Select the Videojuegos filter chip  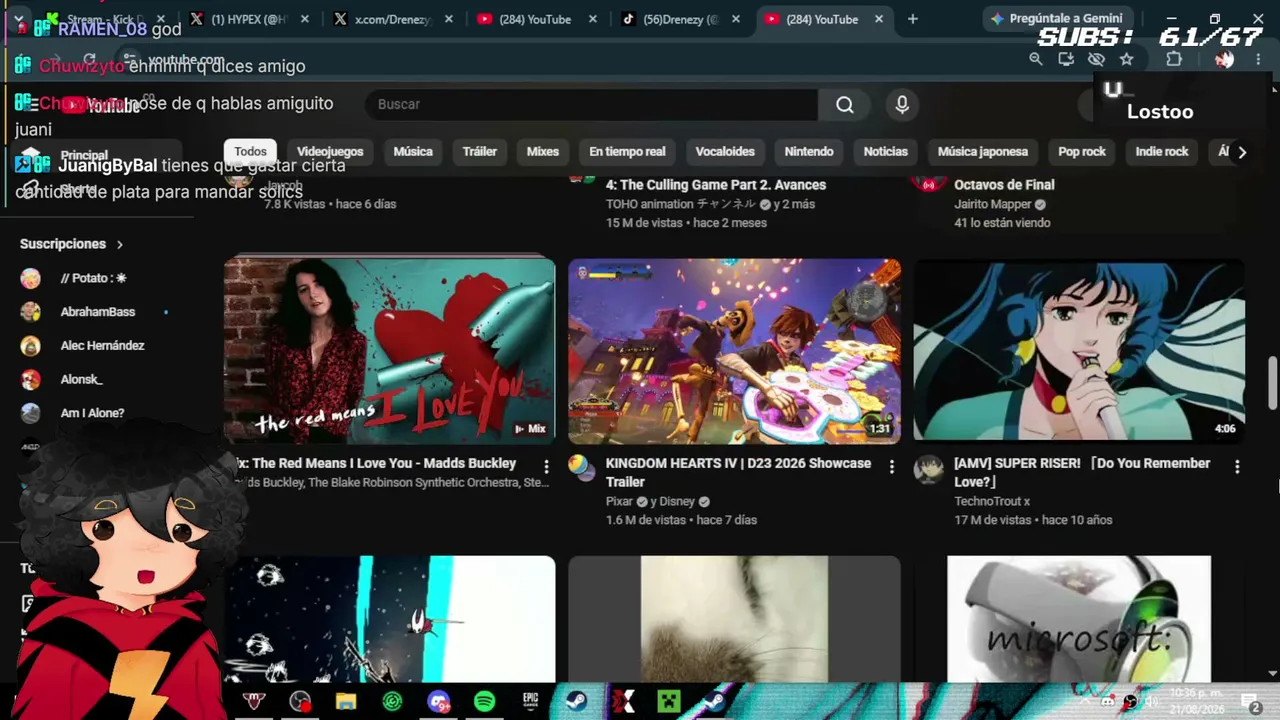[330, 152]
